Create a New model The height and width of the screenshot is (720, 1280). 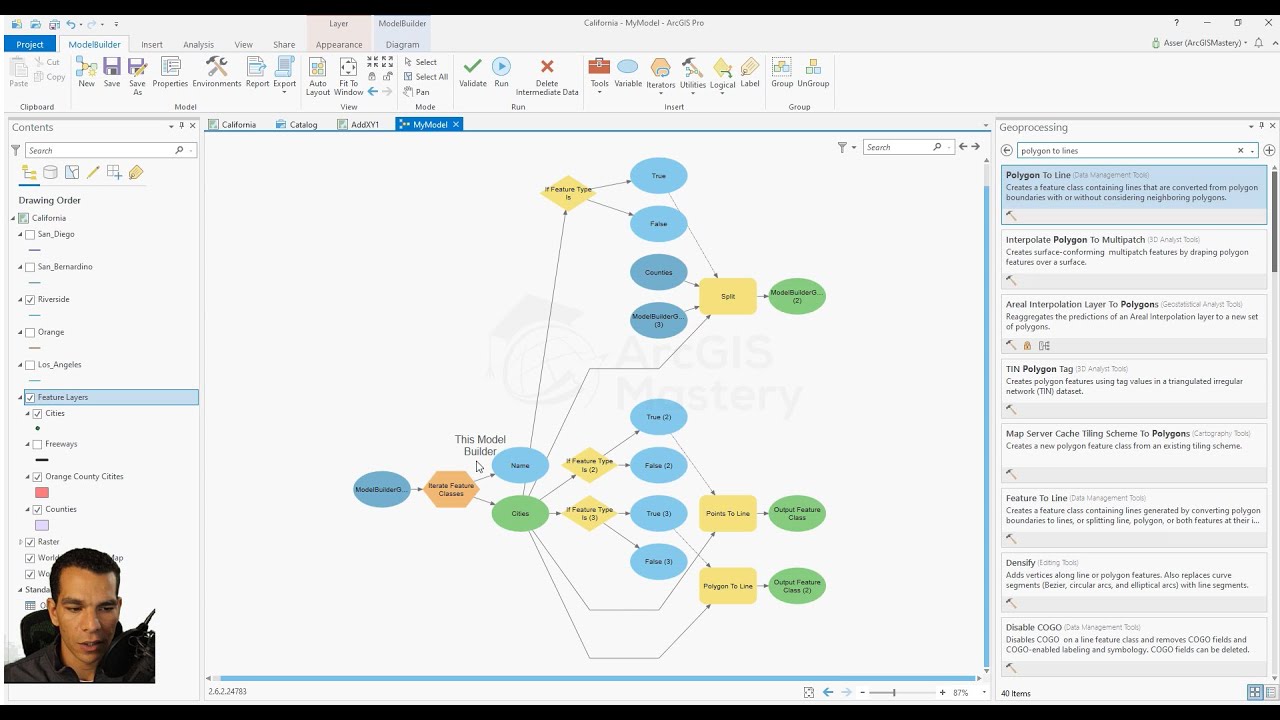(86, 72)
